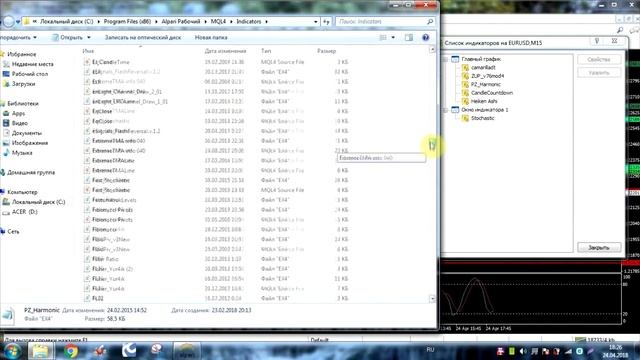Open the Apps library in the sidebar
Image resolution: width=640 pixels, height=360 pixels.
(x=18, y=113)
